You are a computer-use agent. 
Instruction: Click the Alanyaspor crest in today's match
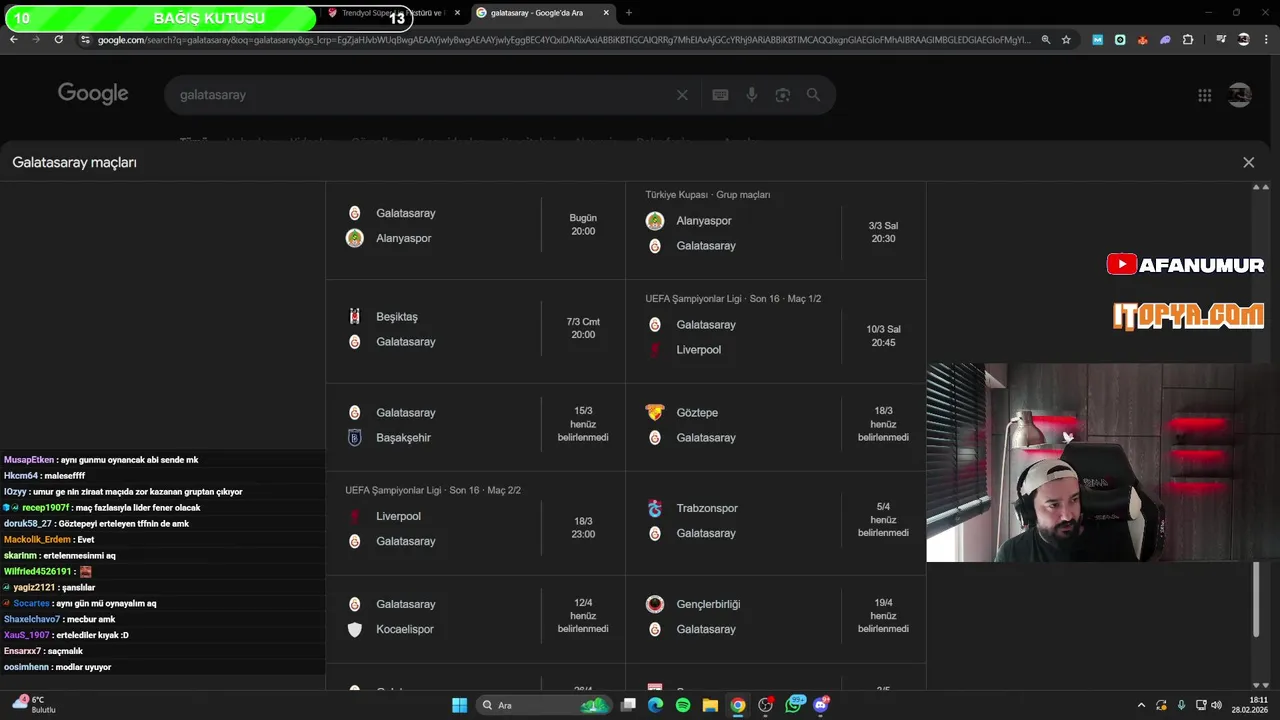[354, 238]
